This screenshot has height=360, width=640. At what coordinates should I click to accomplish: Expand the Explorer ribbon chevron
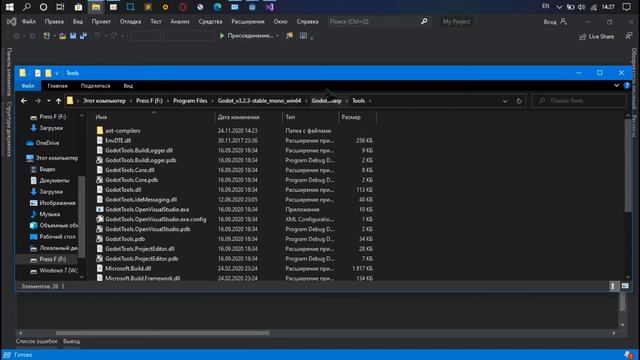point(616,85)
